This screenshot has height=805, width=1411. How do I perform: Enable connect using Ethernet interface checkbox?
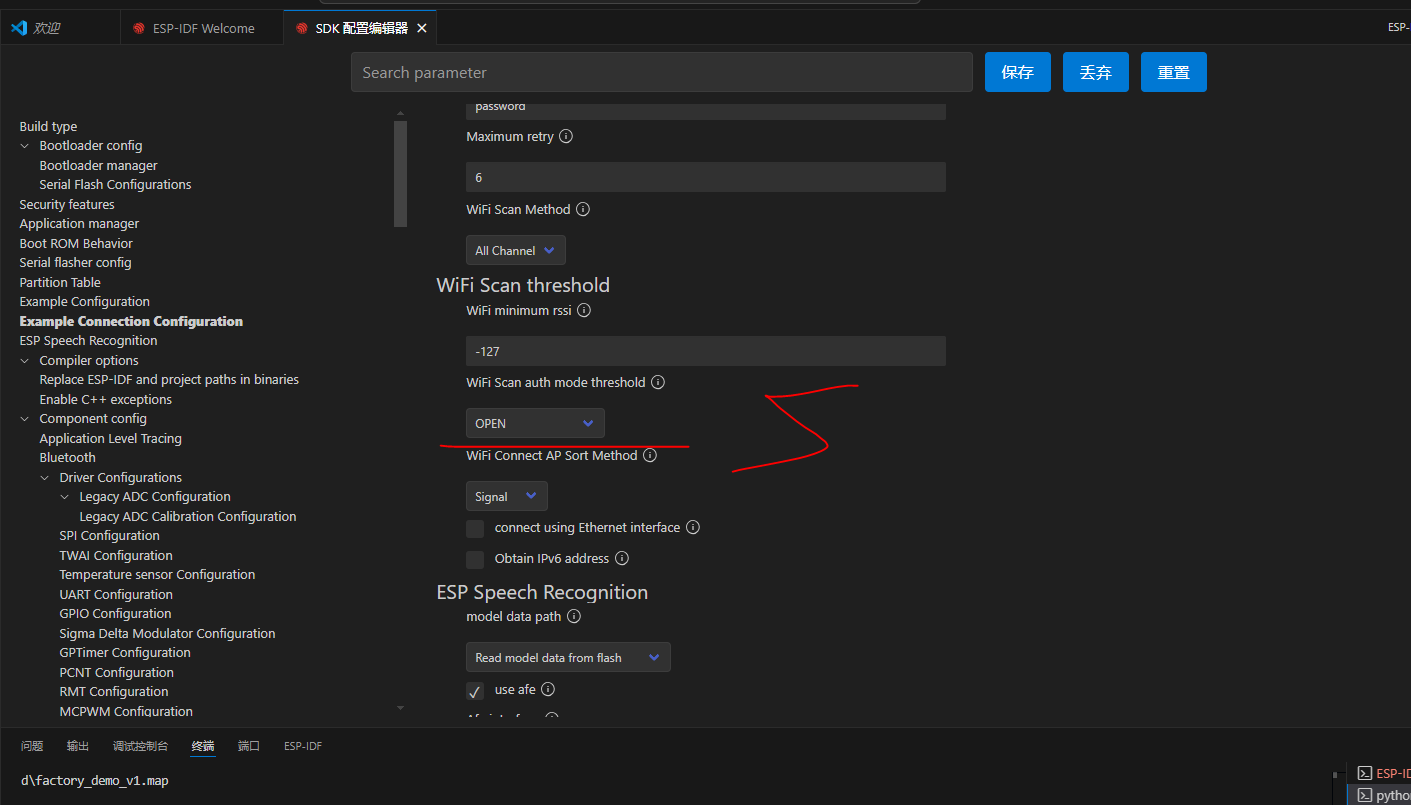[475, 528]
